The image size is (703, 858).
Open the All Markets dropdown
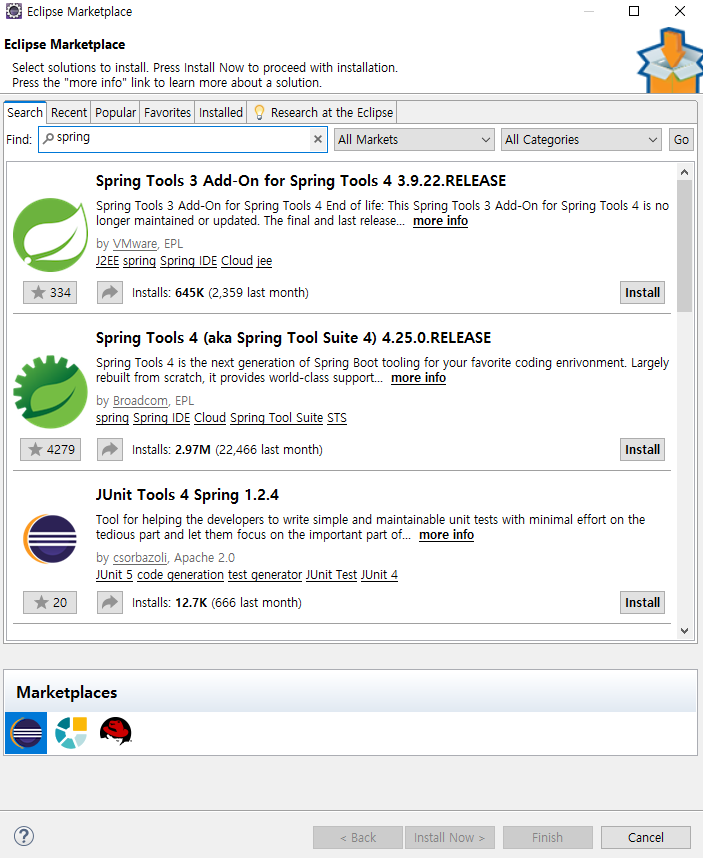click(x=414, y=140)
